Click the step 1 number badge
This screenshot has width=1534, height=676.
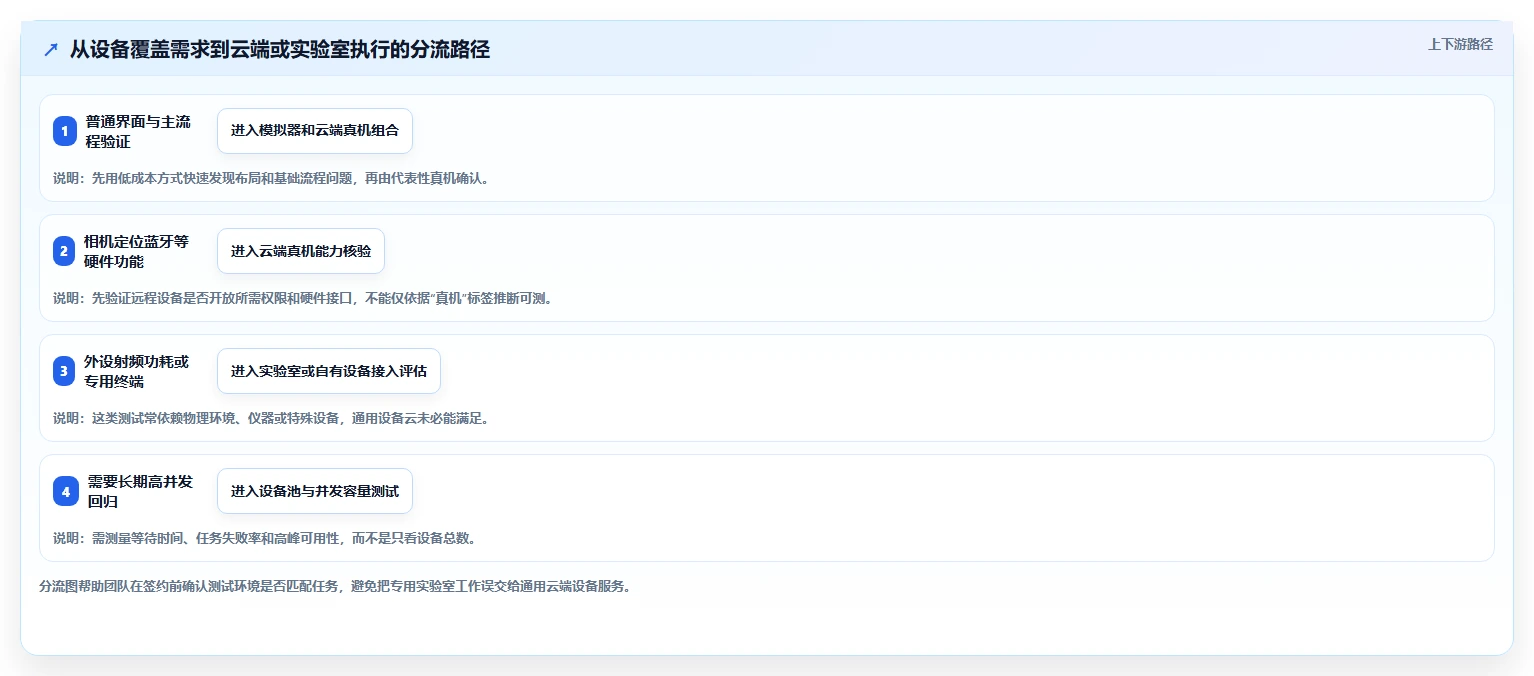tap(65, 131)
